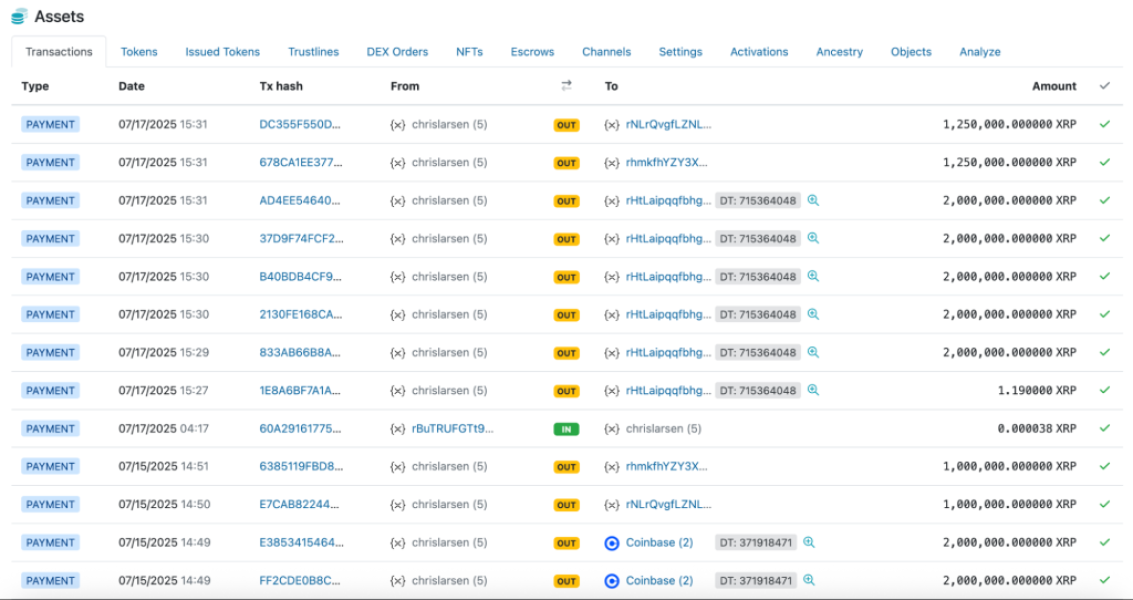
Task: Click magnifier icon beside DT tag in AD4EE54640 row
Action: (813, 201)
